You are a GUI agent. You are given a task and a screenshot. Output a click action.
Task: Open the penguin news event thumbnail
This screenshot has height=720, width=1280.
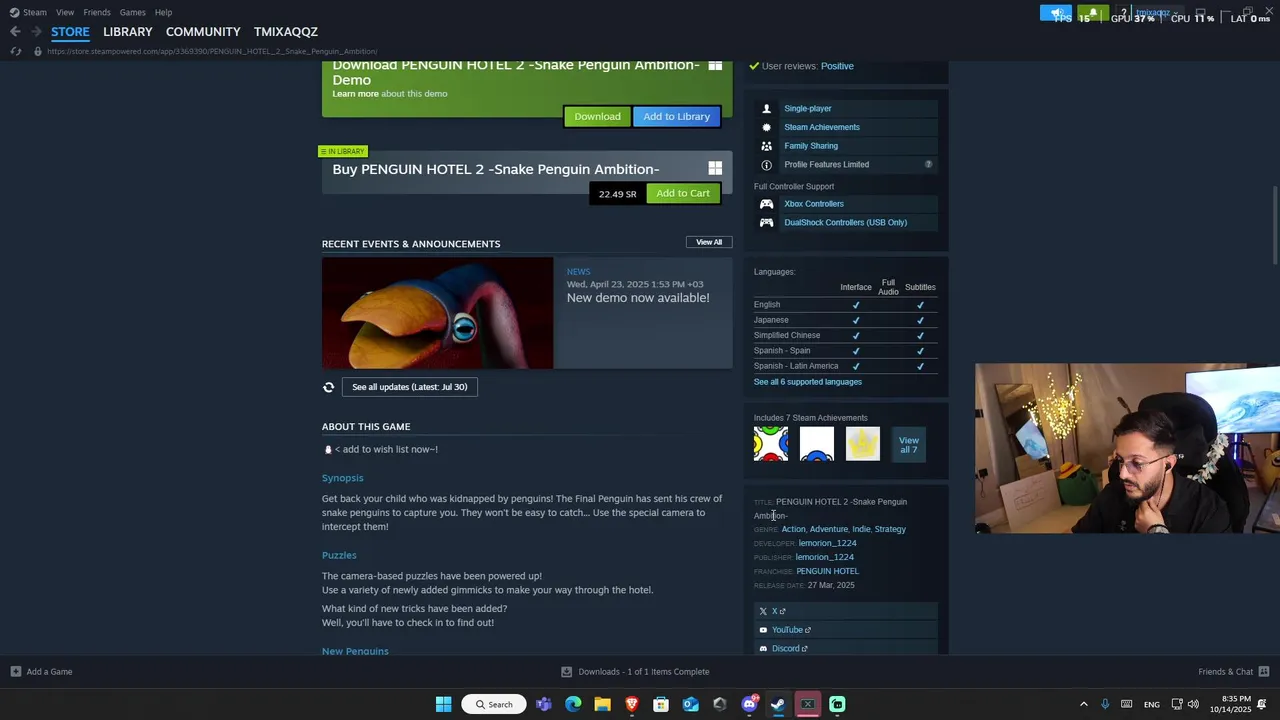coord(437,313)
